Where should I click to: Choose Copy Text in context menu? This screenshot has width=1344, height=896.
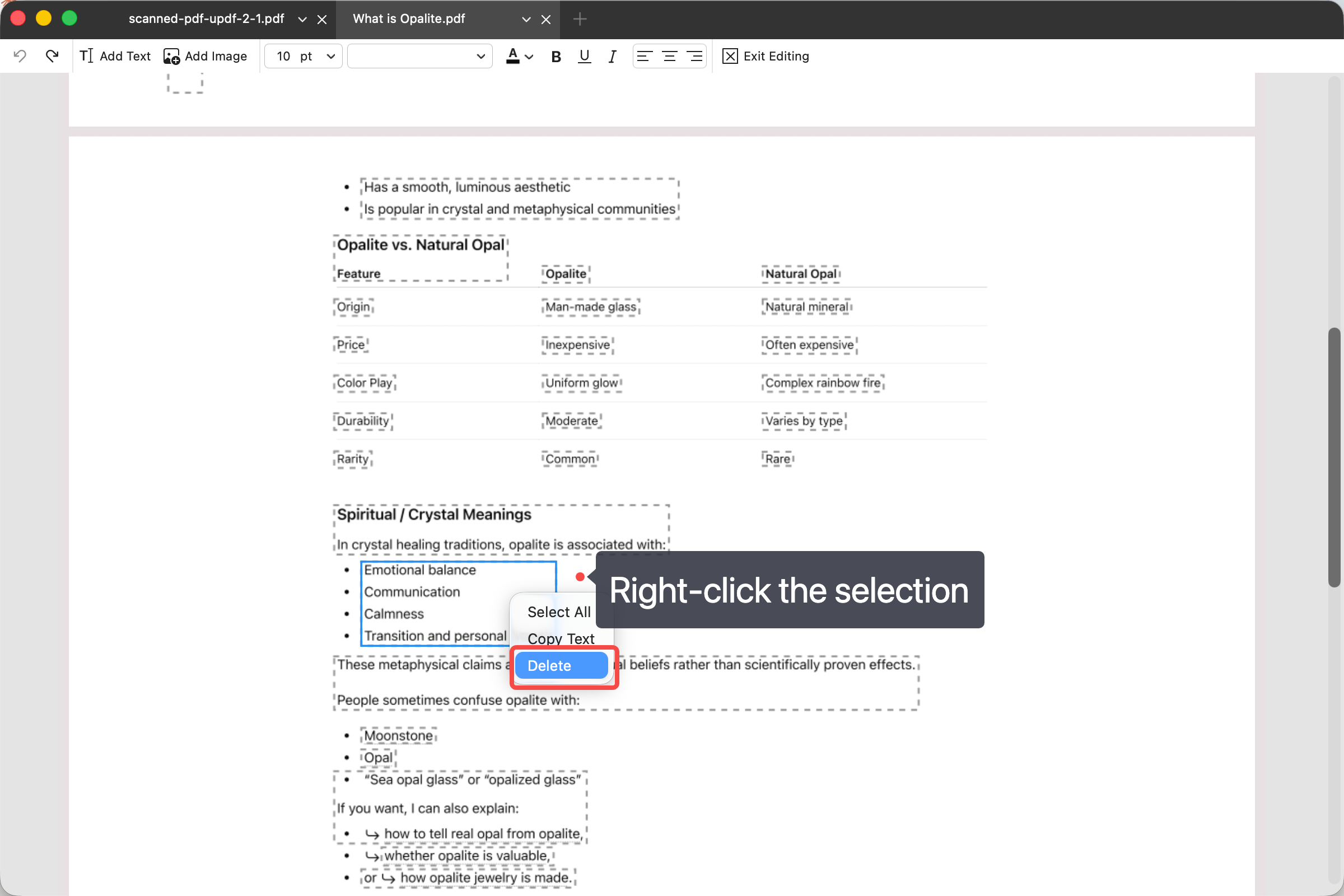pos(561,639)
